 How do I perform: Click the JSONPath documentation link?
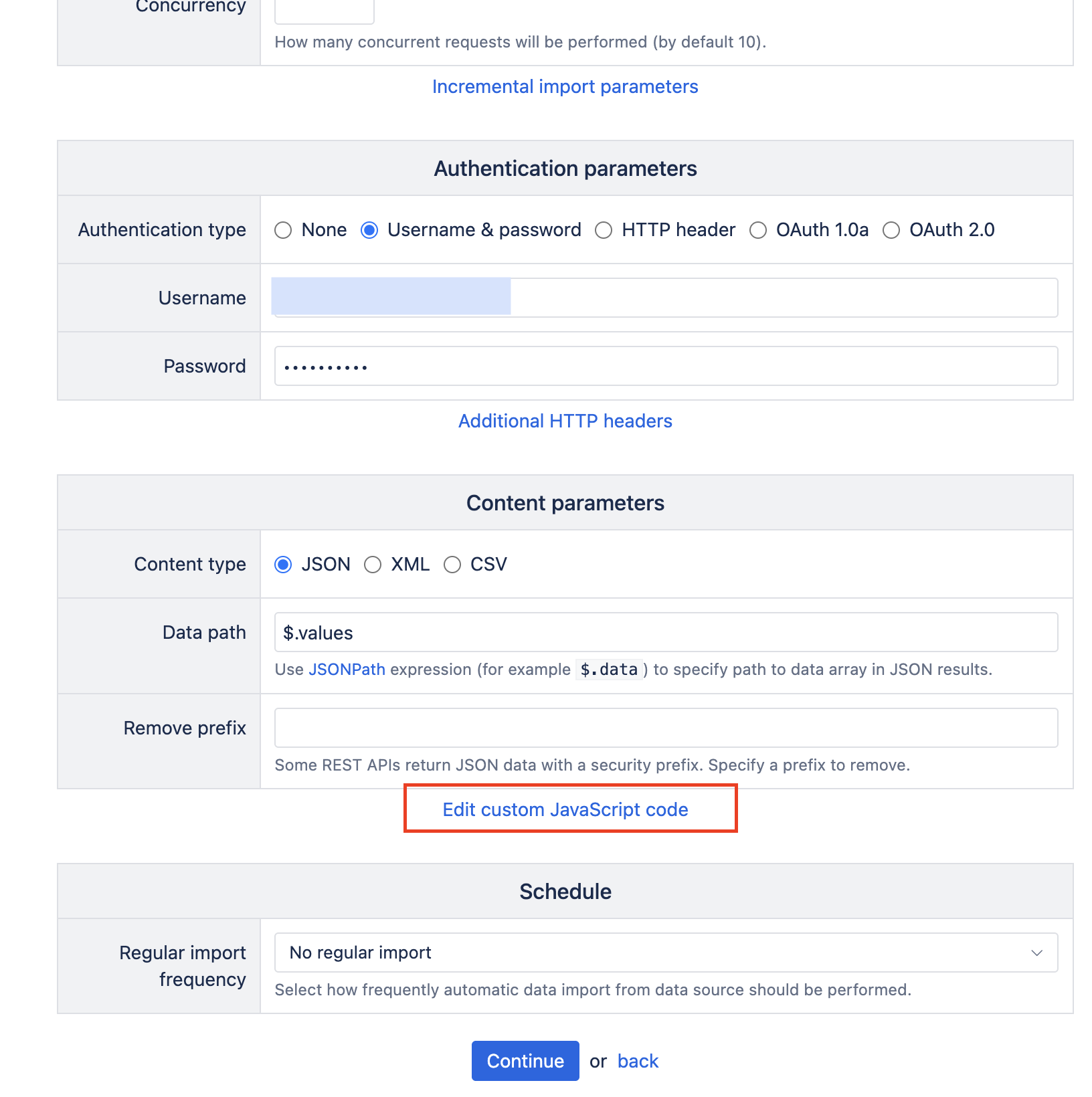347,670
